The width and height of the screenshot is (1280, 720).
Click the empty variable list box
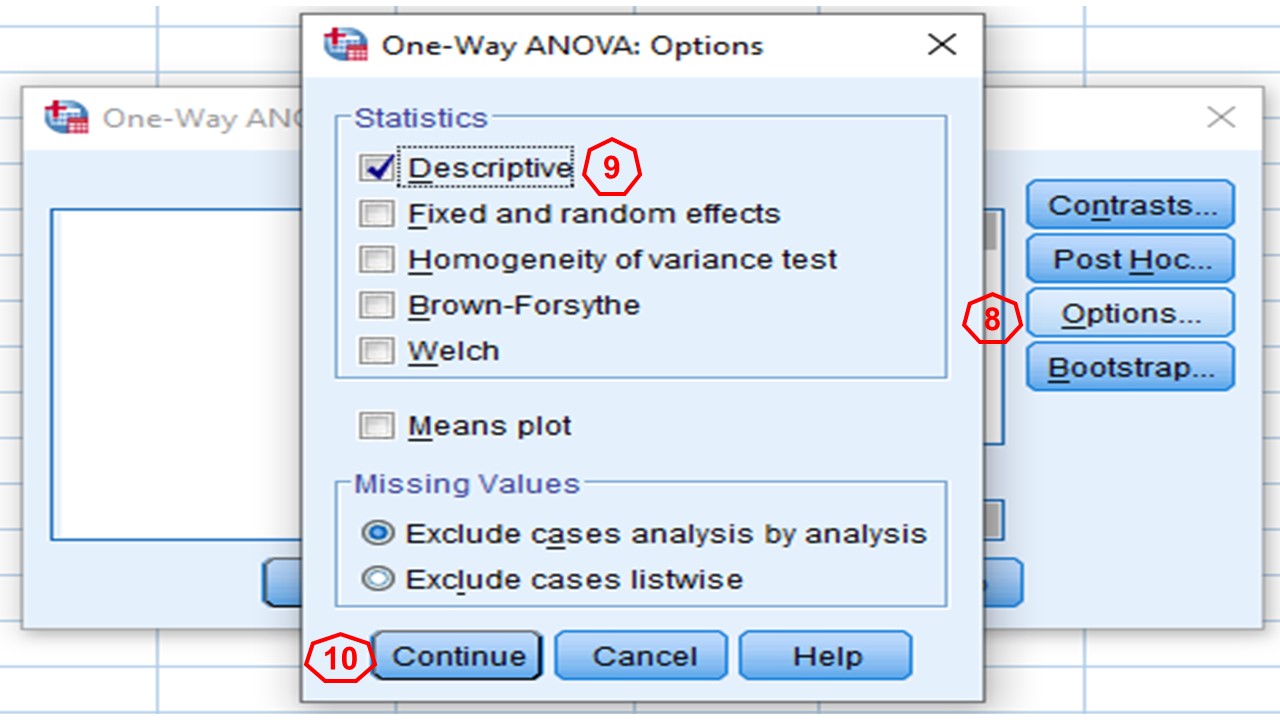[x=175, y=375]
